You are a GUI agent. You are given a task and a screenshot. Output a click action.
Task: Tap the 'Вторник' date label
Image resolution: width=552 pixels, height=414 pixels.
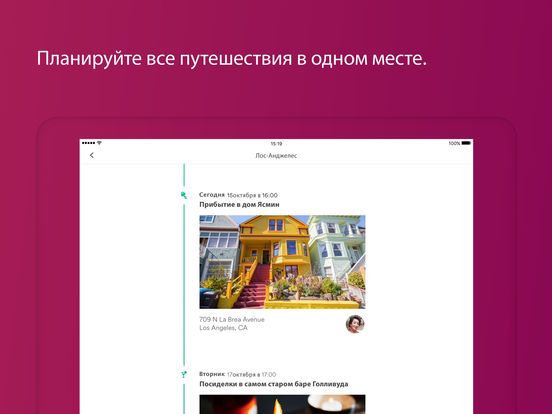click(212, 374)
